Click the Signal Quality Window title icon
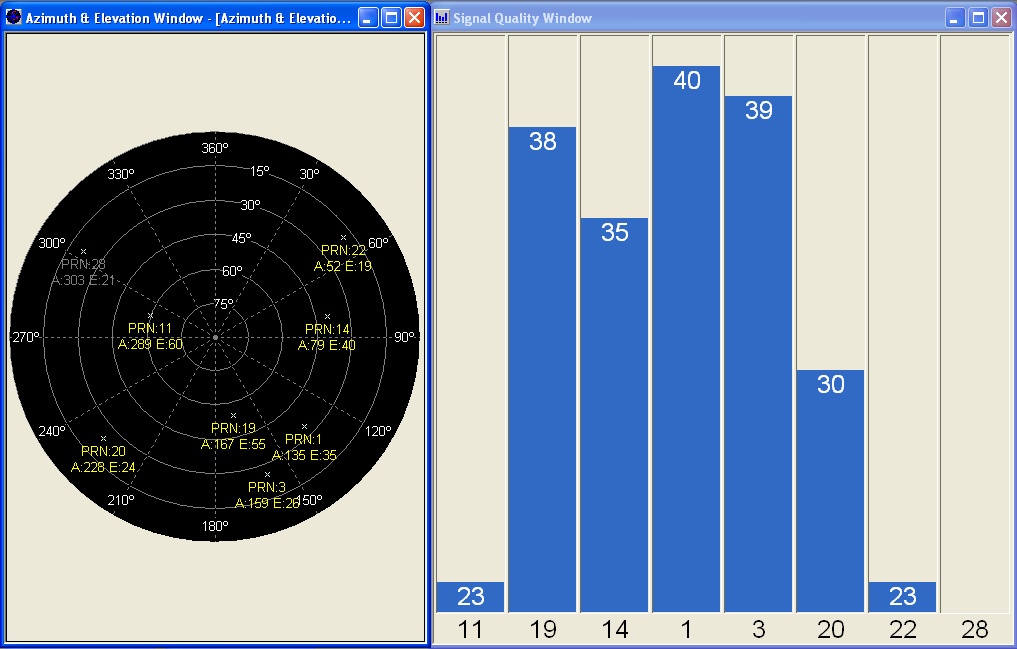The width and height of the screenshot is (1017, 649). point(442,18)
